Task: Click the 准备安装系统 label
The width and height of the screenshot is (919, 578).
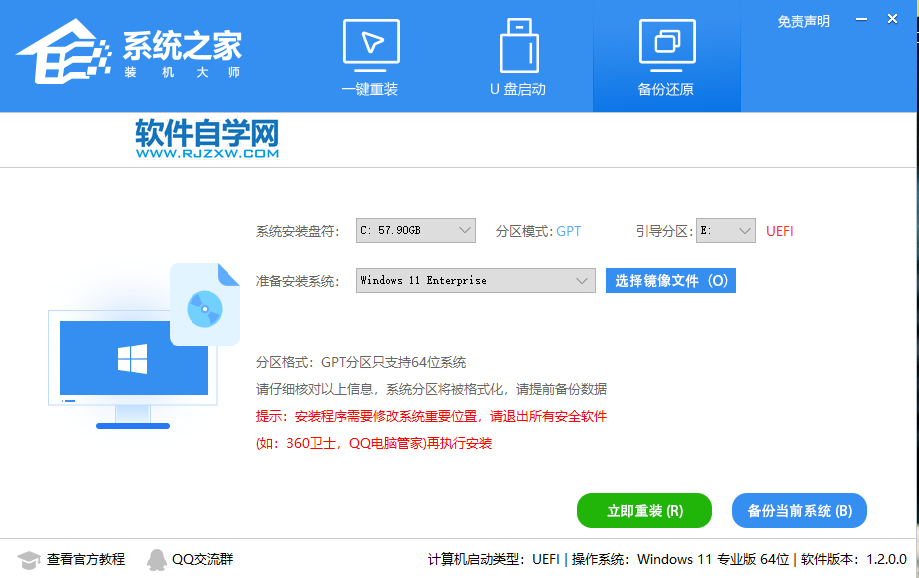Action: pyautogui.click(x=298, y=281)
